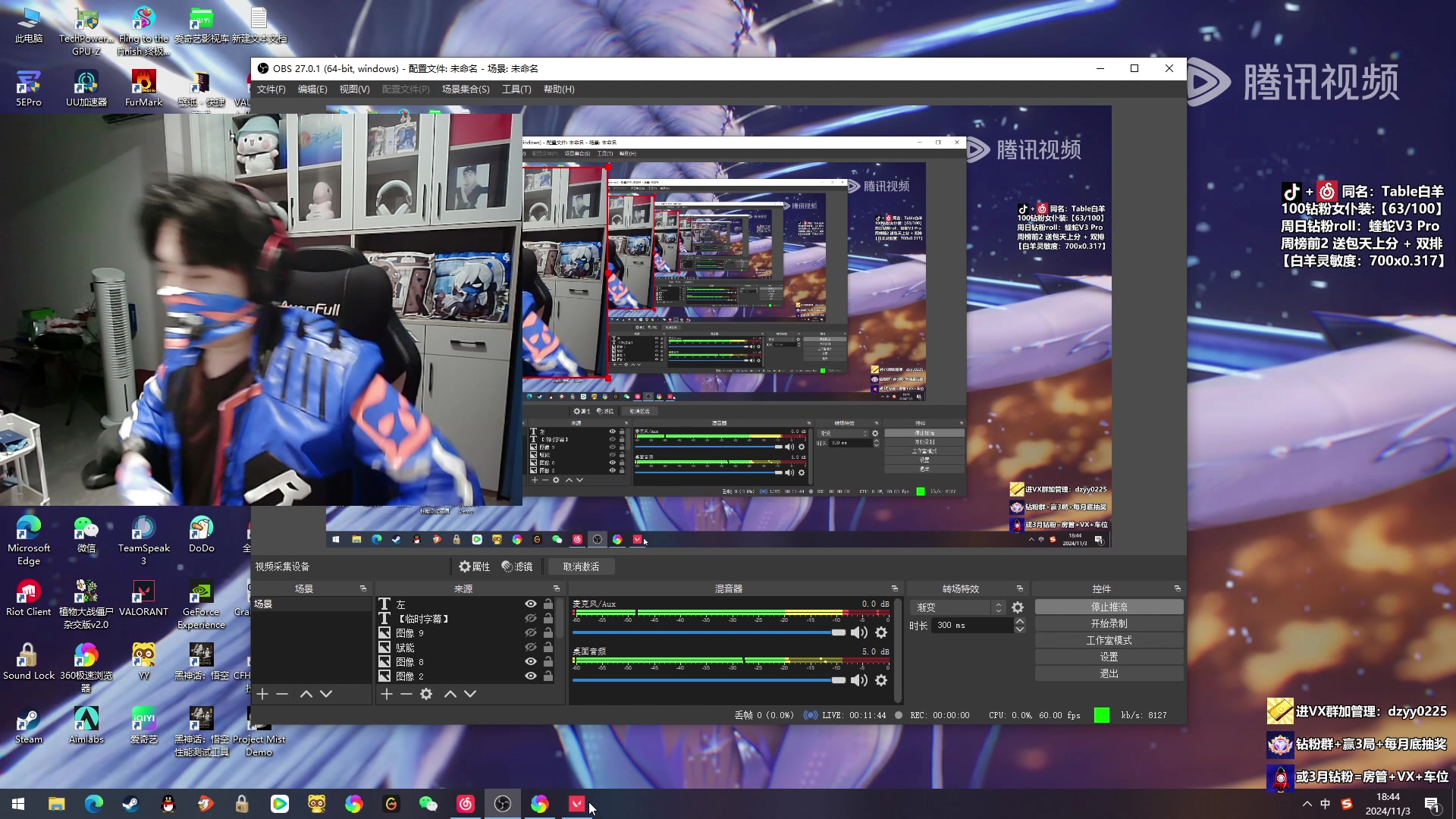Select 场景 in the scenes list
This screenshot has height=819, width=1456.
click(x=312, y=604)
